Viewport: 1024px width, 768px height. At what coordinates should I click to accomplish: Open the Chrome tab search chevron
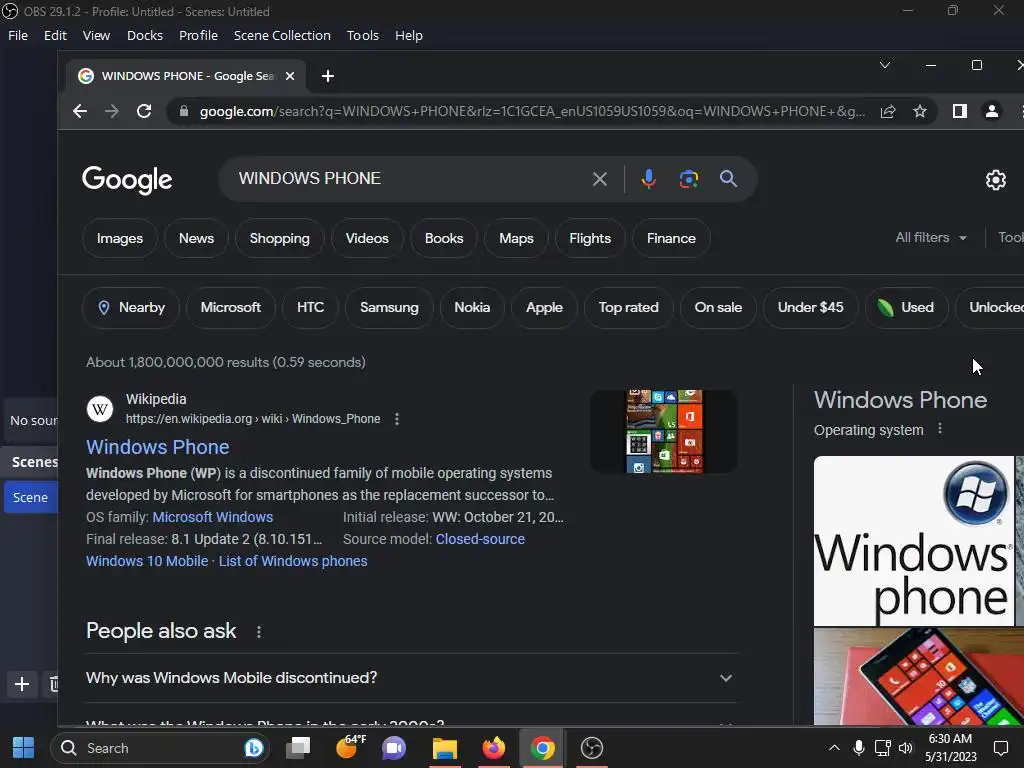coord(885,65)
